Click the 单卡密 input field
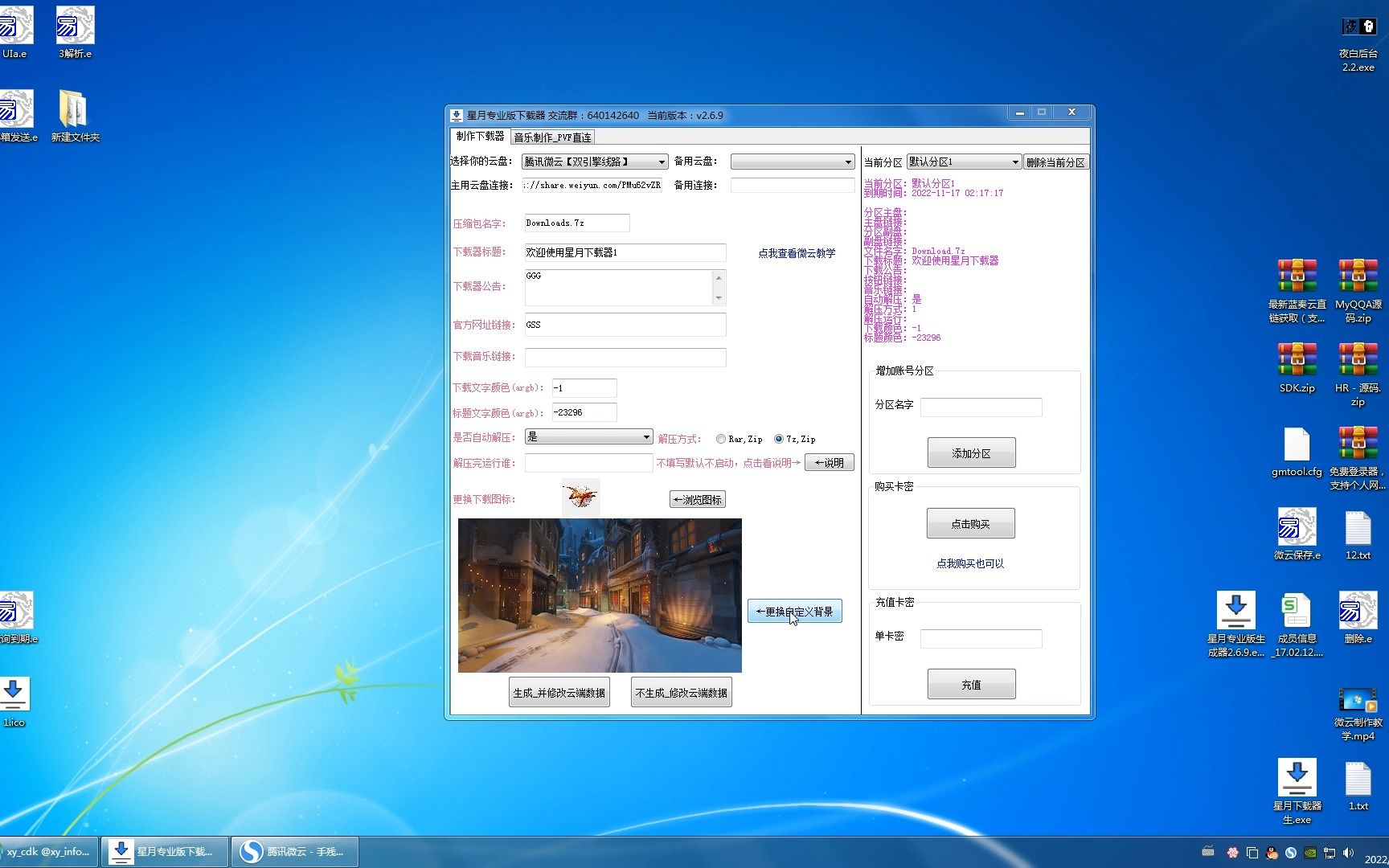This screenshot has width=1389, height=868. tap(981, 638)
